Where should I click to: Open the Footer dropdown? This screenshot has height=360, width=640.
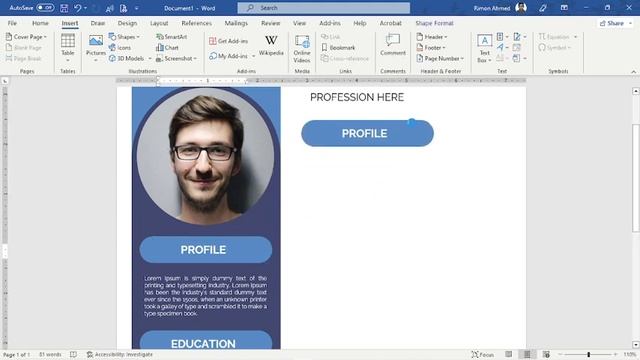pos(431,48)
